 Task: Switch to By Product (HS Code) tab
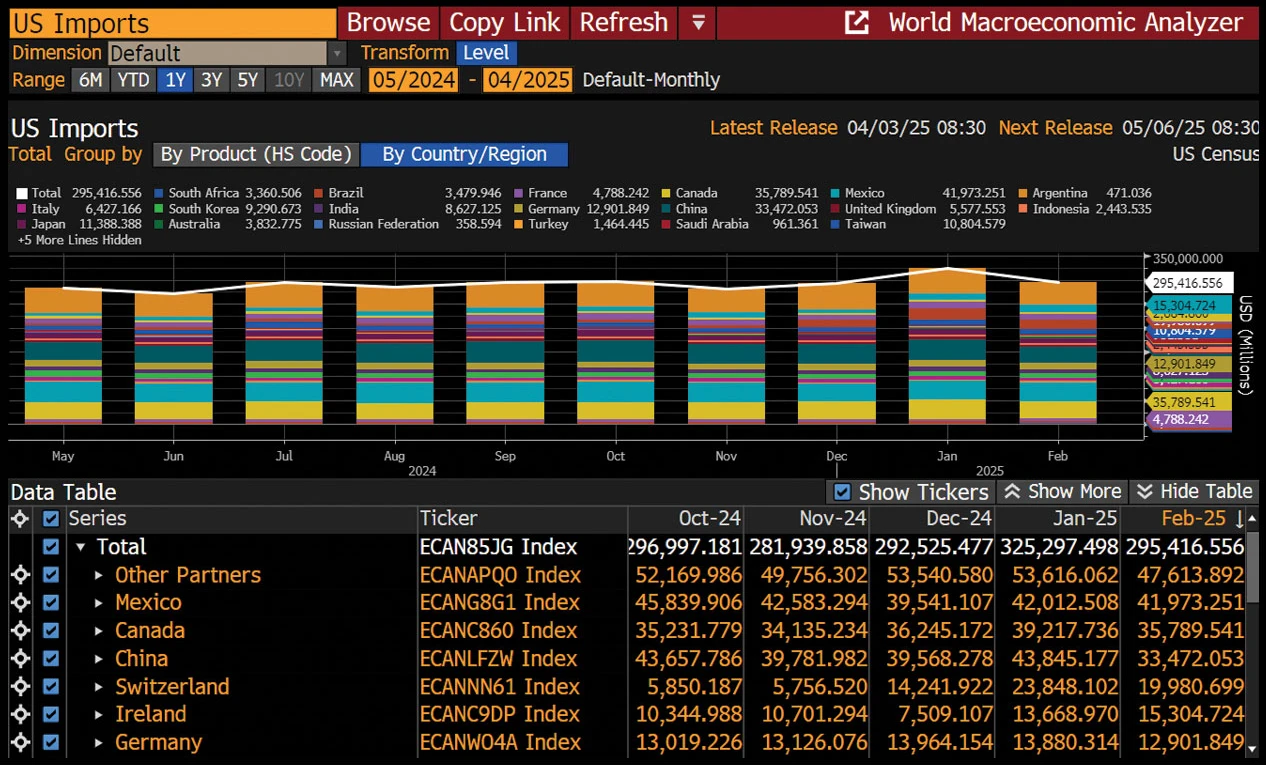(x=256, y=154)
